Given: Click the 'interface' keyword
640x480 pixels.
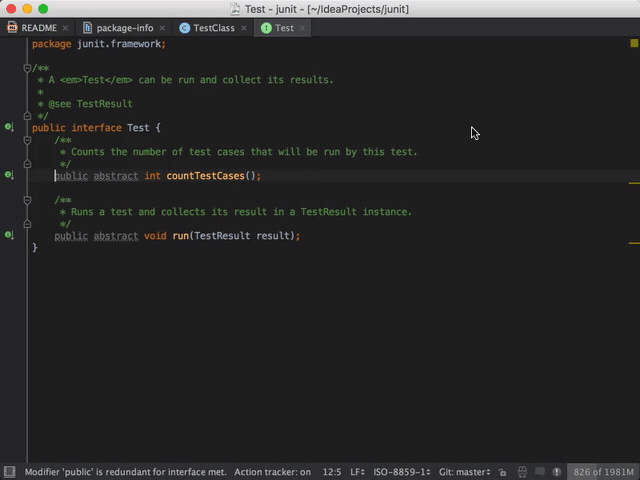Looking at the screenshot, I should (x=96, y=128).
